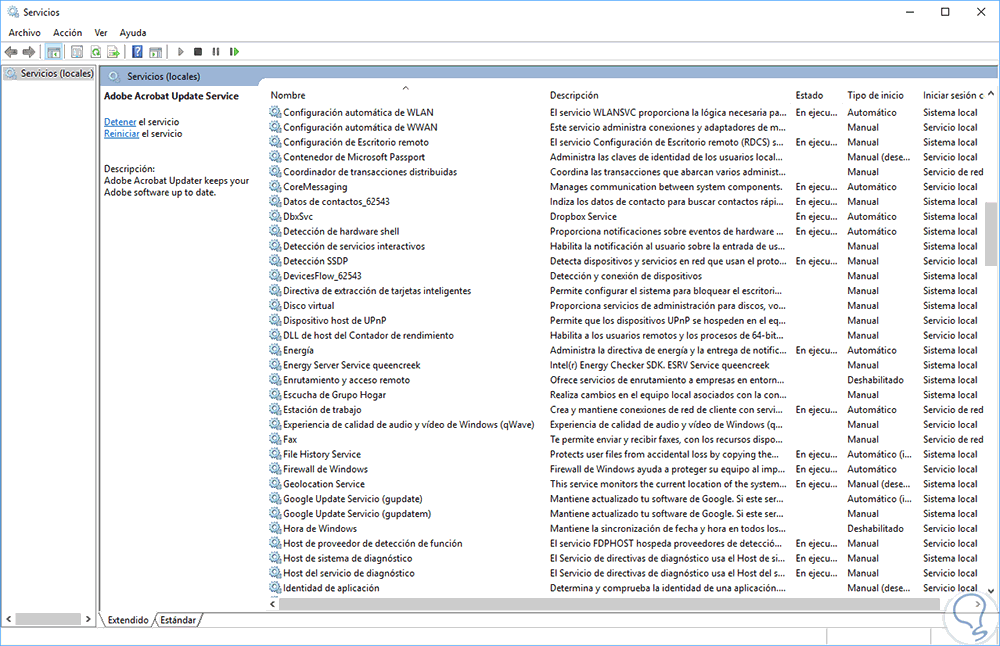The image size is (1000, 646).
Task: Click the gear icon of DbxSvc service
Action: click(x=275, y=216)
